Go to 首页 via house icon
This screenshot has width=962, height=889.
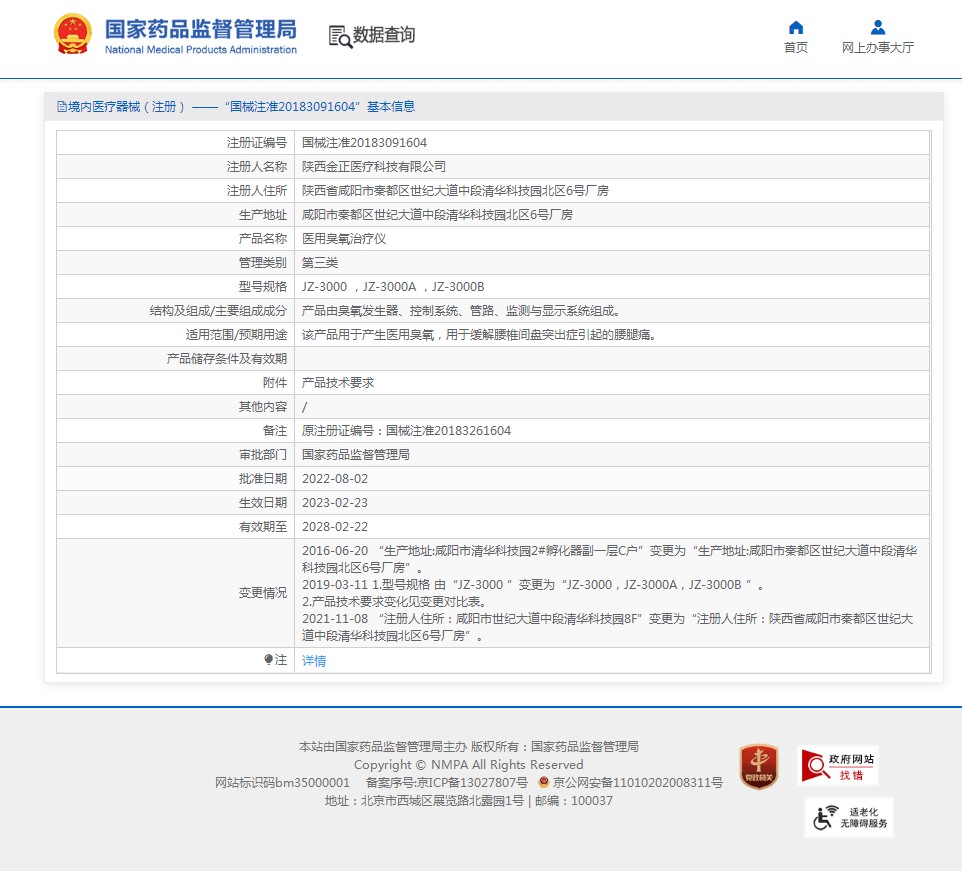pyautogui.click(x=796, y=28)
